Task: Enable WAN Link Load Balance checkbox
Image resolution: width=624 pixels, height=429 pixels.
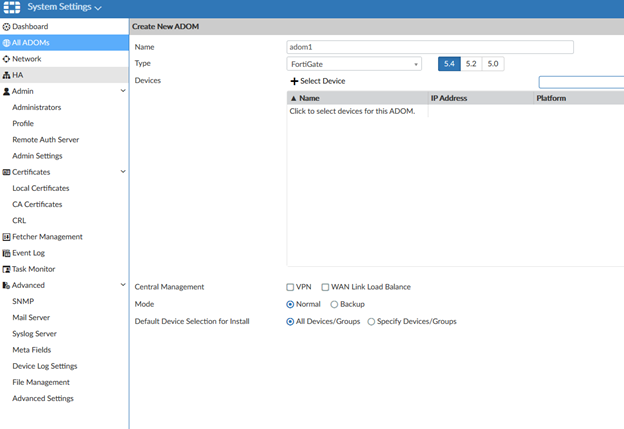Action: pos(326,287)
